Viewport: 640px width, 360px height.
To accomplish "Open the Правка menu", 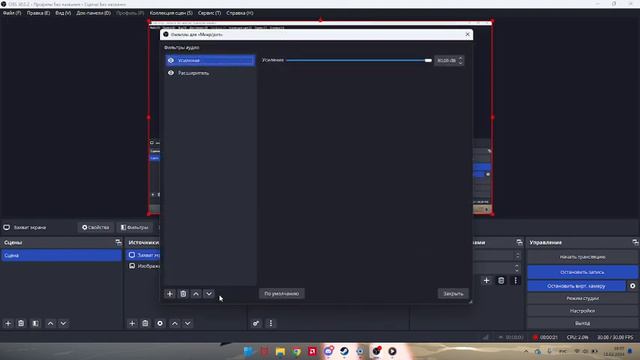I will pos(38,13).
